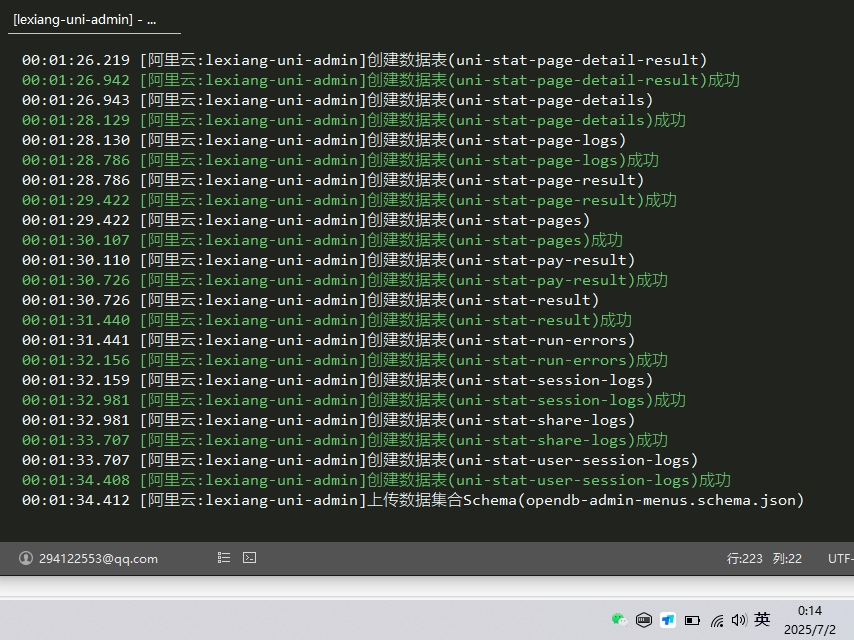
Task: Click the green log line at 00:01:33.707
Action: tap(345, 440)
